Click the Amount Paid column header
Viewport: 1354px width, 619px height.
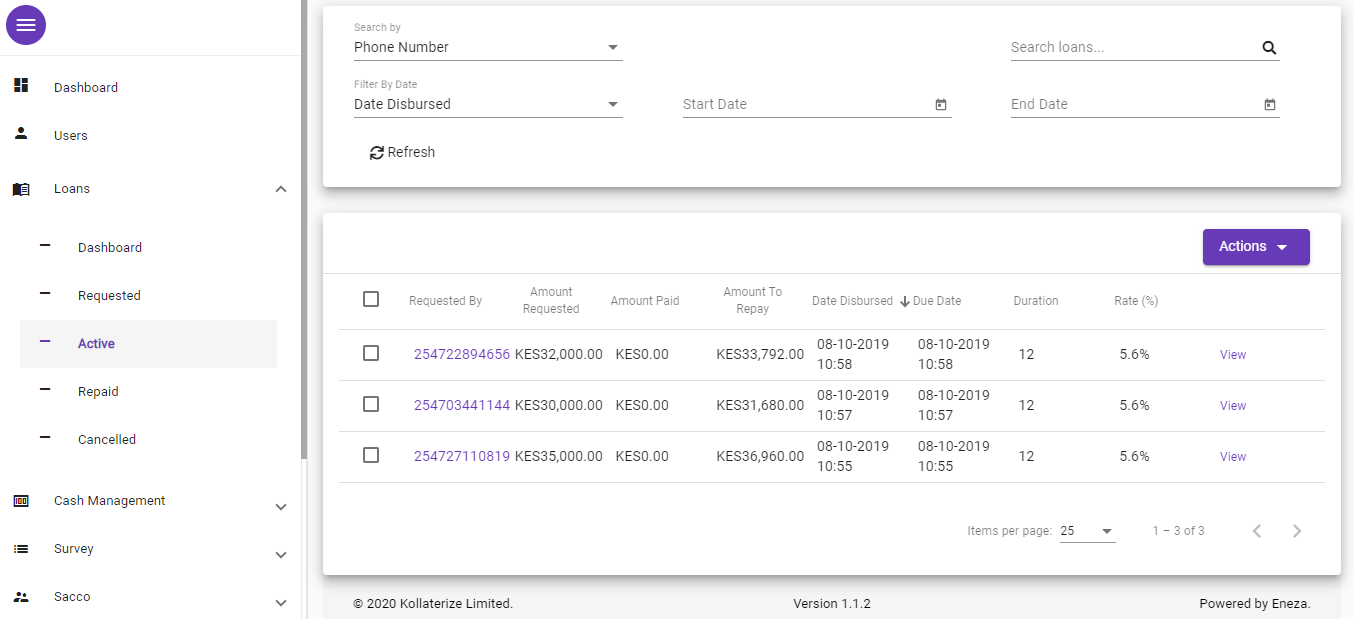(645, 301)
